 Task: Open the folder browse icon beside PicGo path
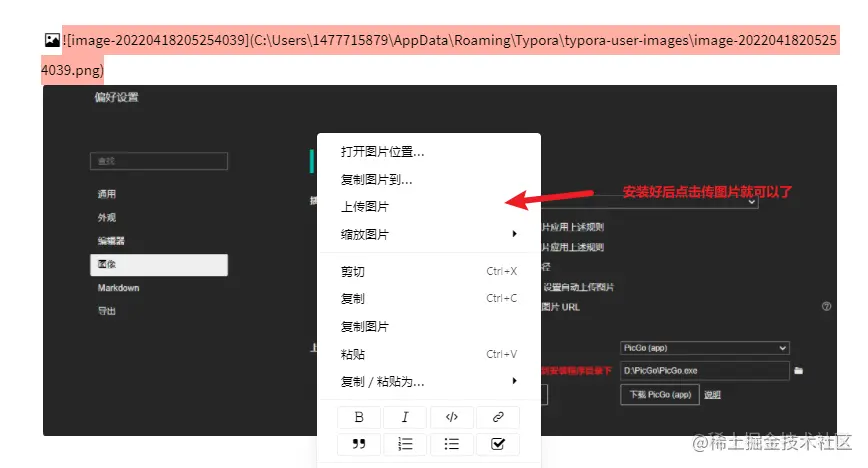(798, 371)
